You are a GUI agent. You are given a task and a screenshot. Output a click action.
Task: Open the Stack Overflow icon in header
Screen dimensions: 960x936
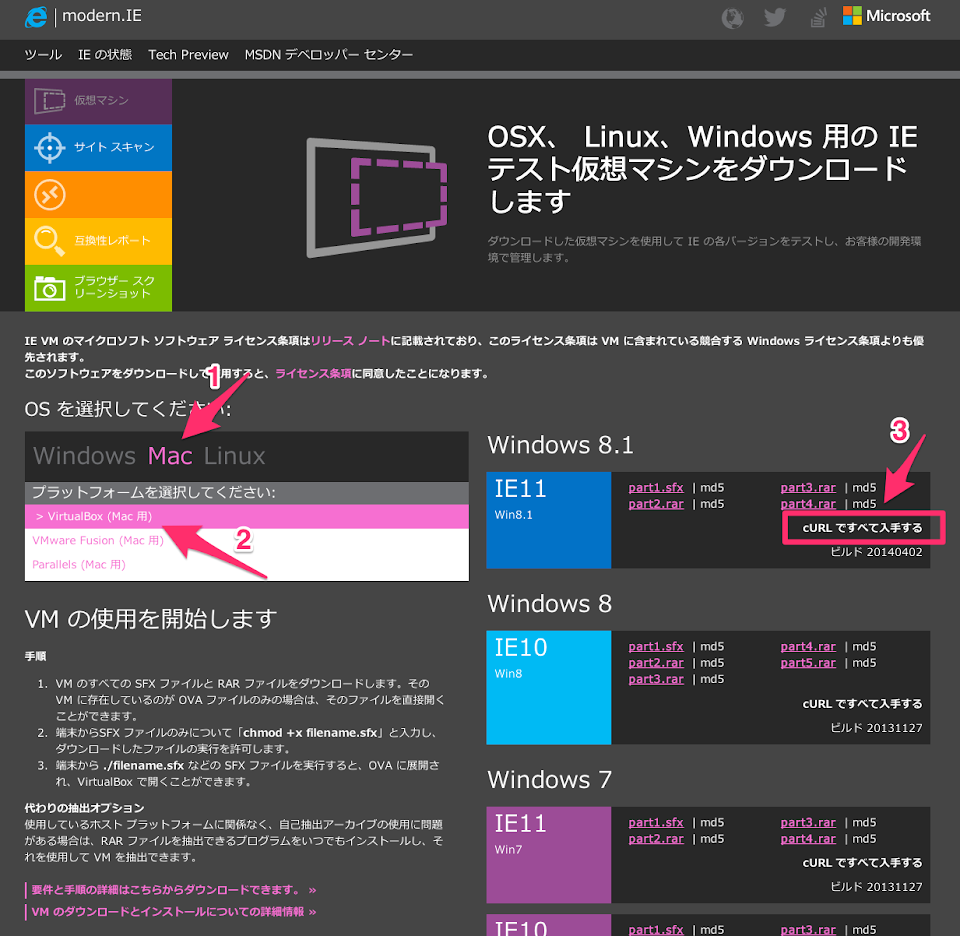pos(818,18)
